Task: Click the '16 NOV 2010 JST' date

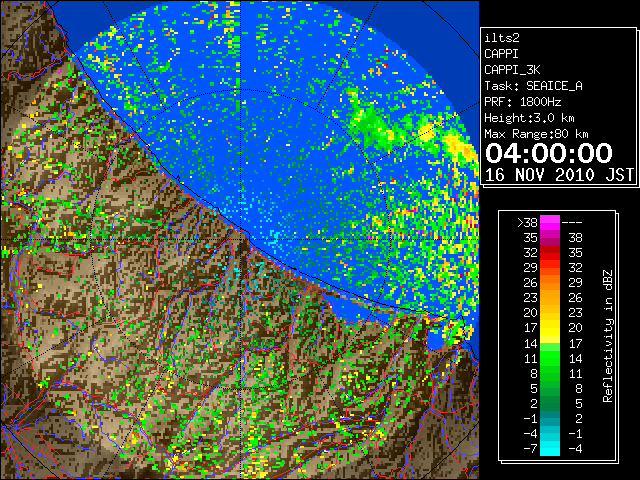Action: (x=559, y=175)
